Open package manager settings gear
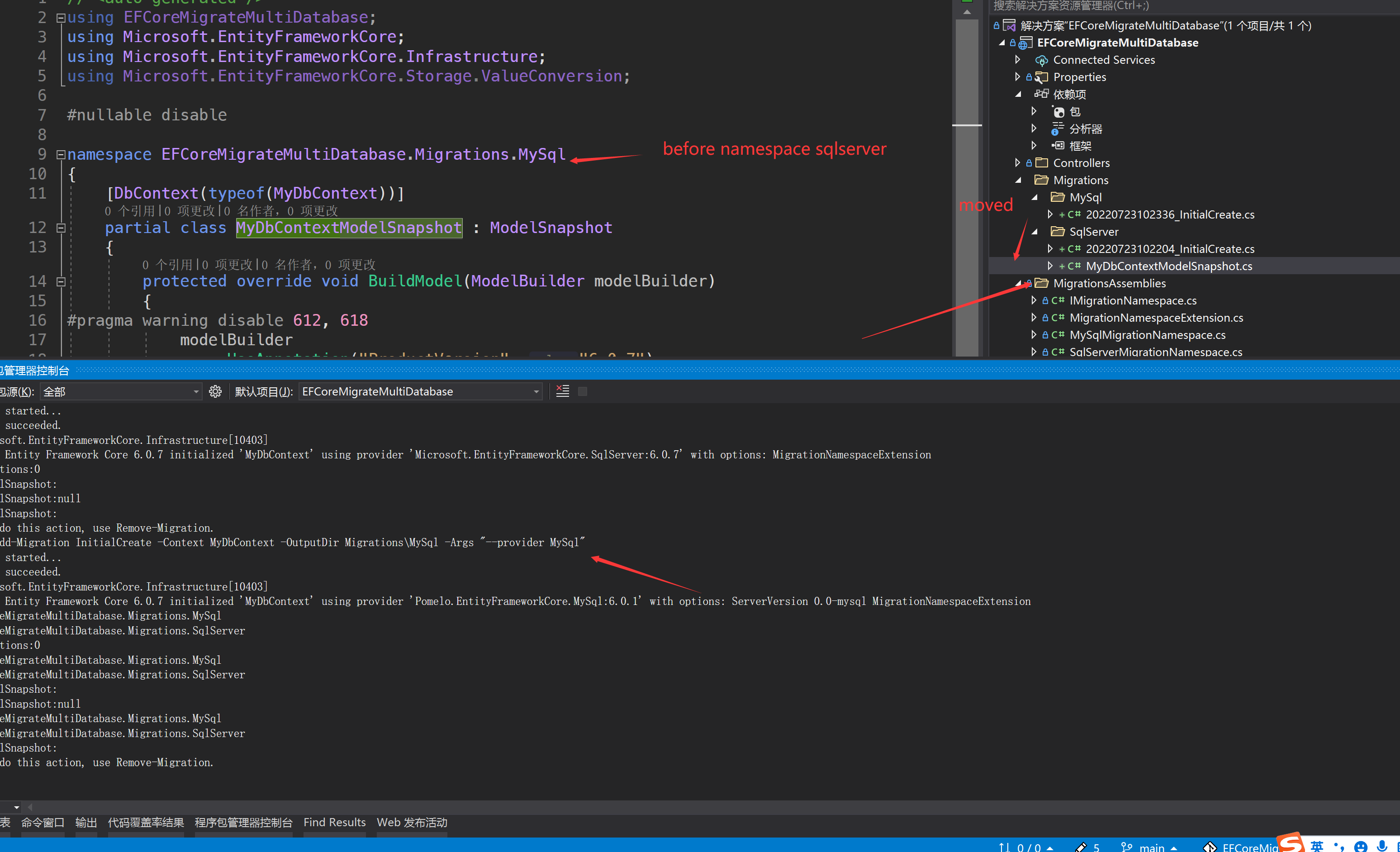The width and height of the screenshot is (1400, 852). click(x=215, y=391)
